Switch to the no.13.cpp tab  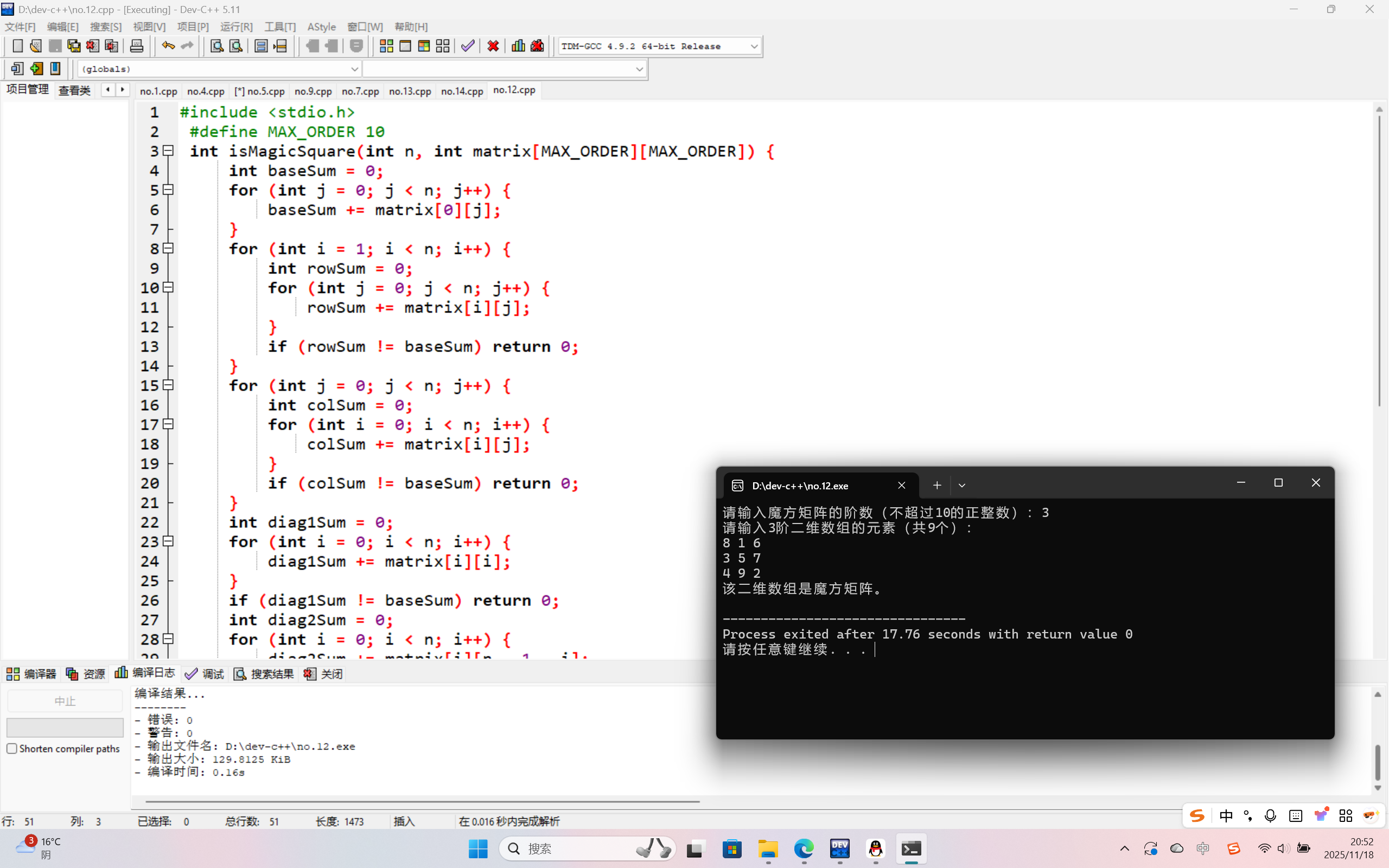409,91
